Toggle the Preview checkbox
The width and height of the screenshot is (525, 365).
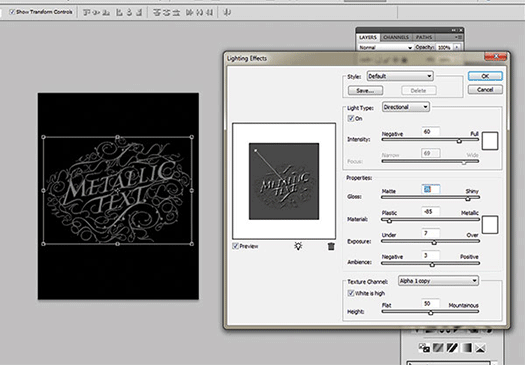(x=235, y=246)
